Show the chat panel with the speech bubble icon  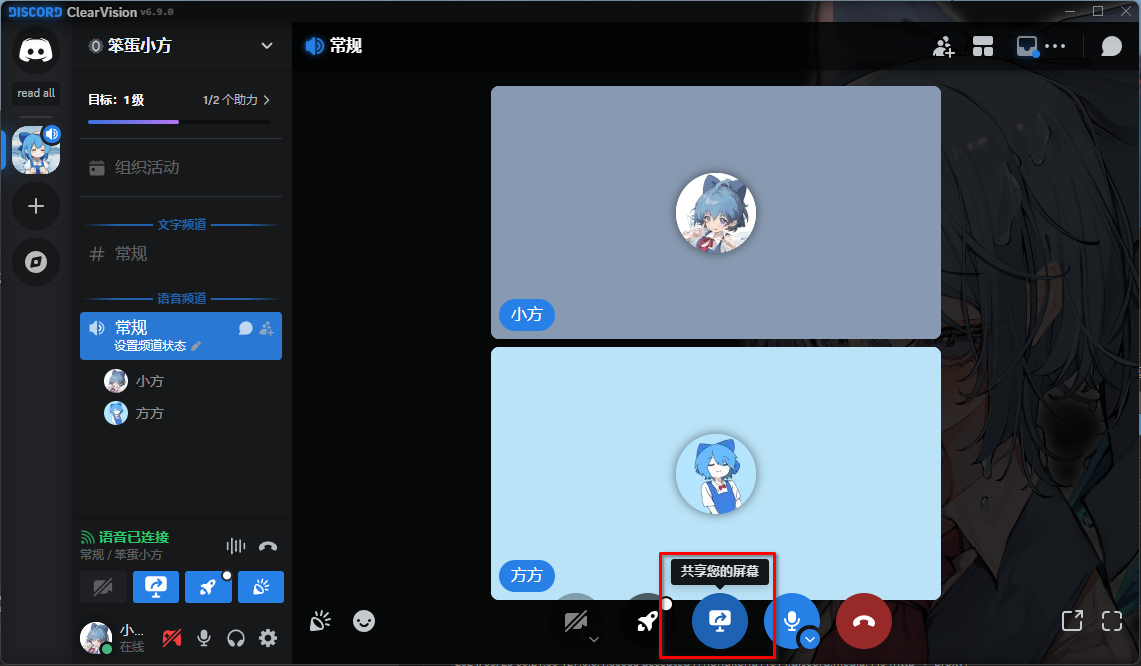(x=1111, y=46)
